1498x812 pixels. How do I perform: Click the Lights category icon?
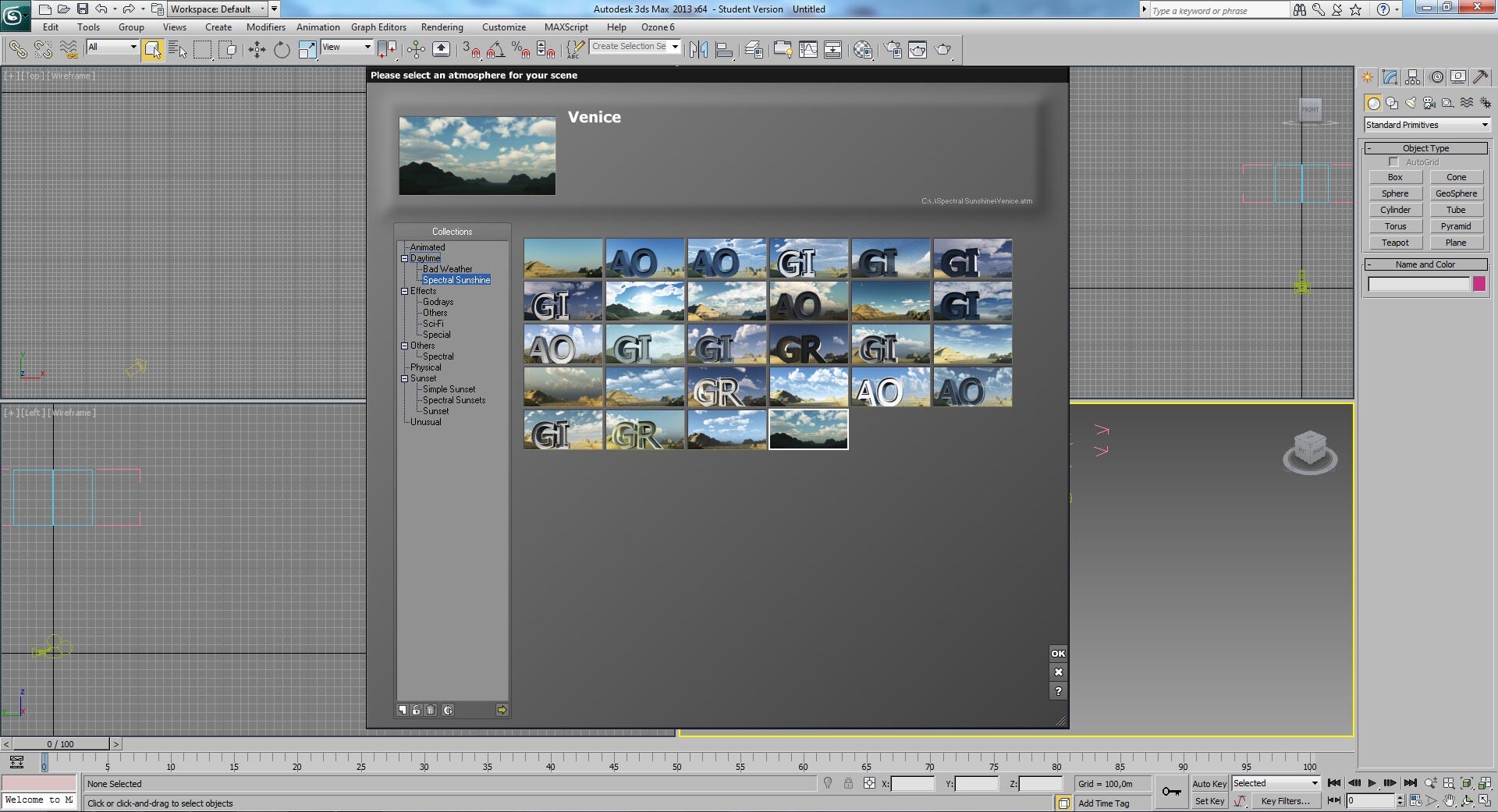[x=1411, y=103]
